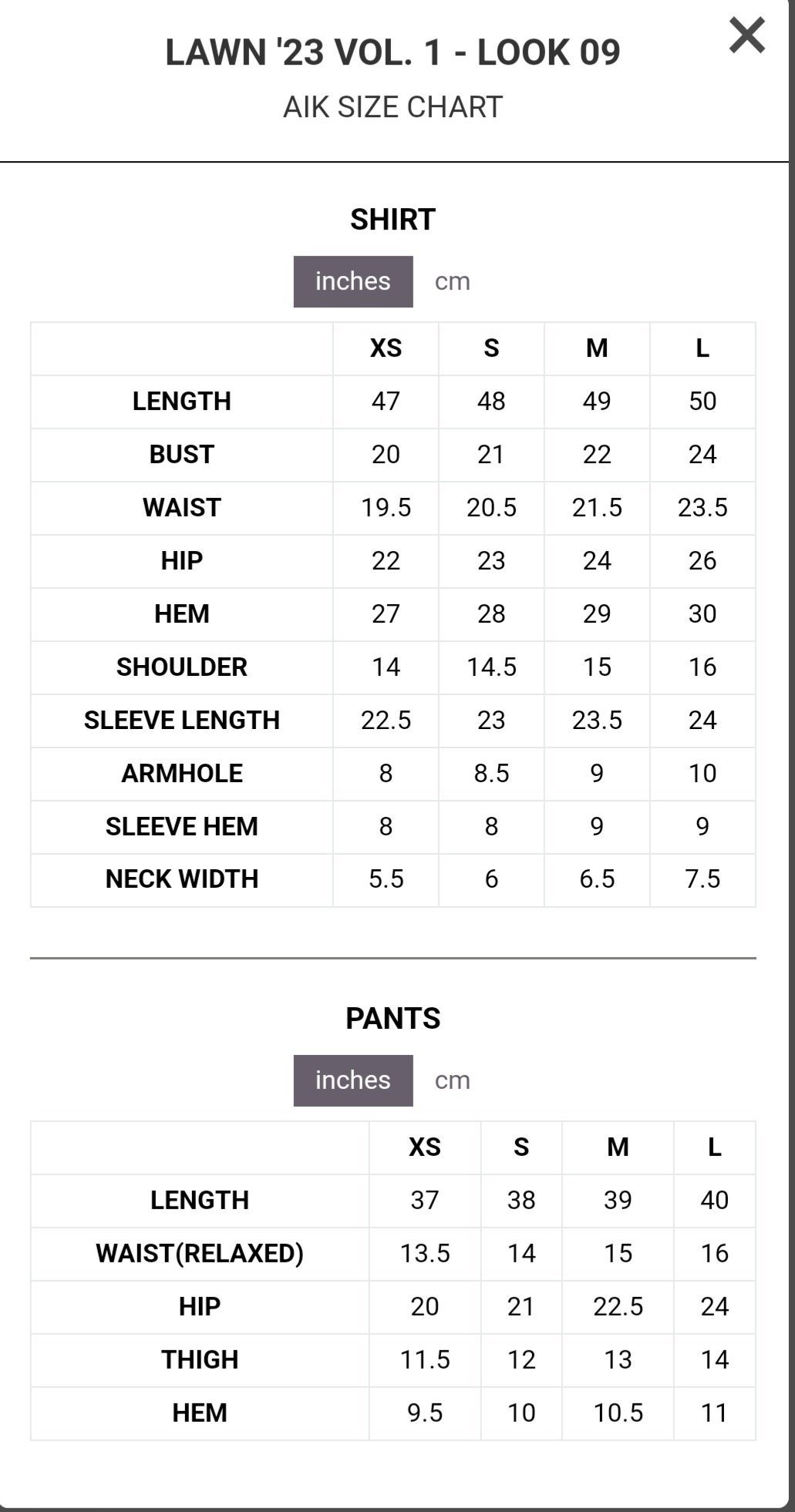Switch pants measurements to cm

[x=452, y=1080]
